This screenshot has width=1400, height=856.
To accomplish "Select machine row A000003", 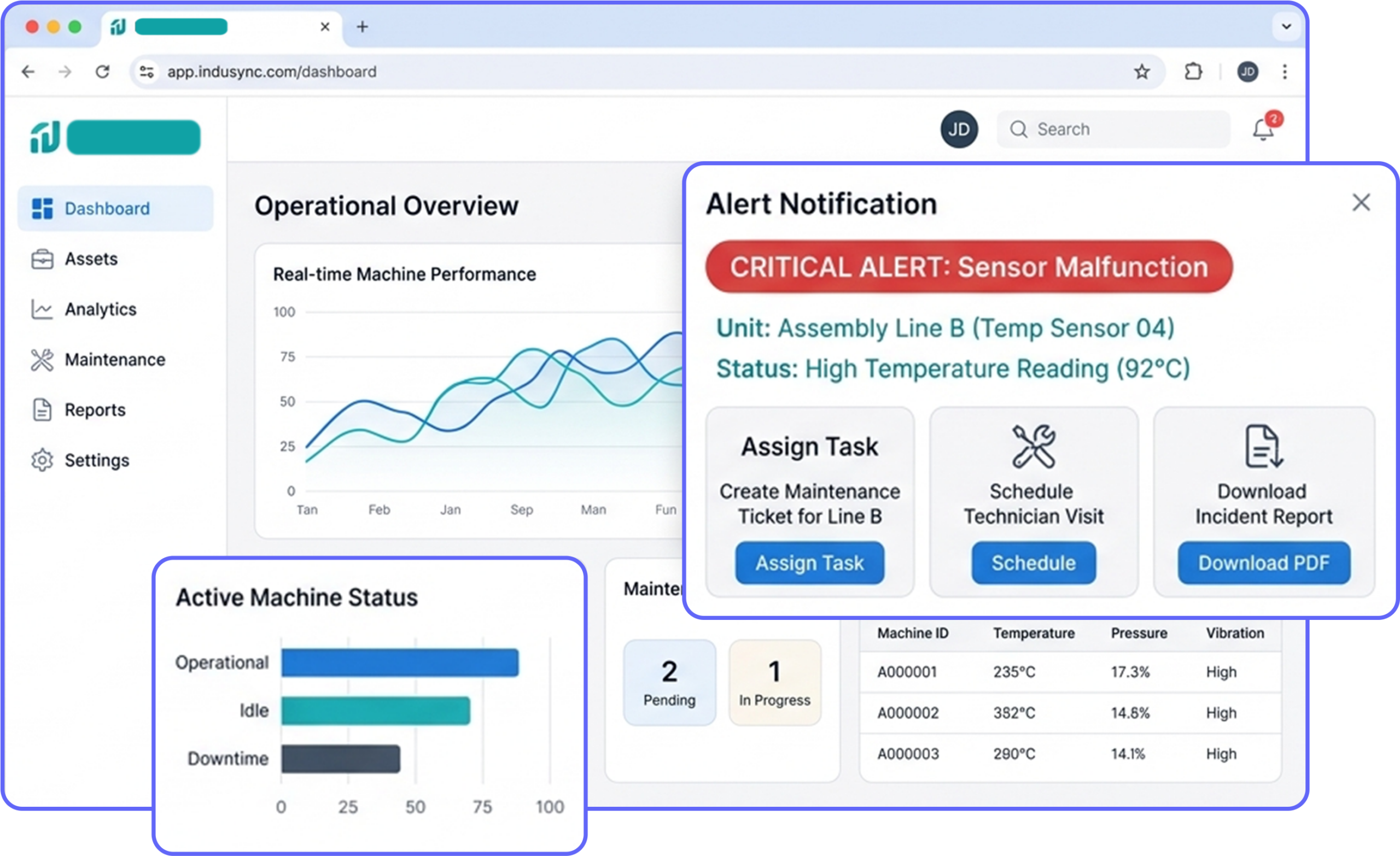I will click(1070, 754).
